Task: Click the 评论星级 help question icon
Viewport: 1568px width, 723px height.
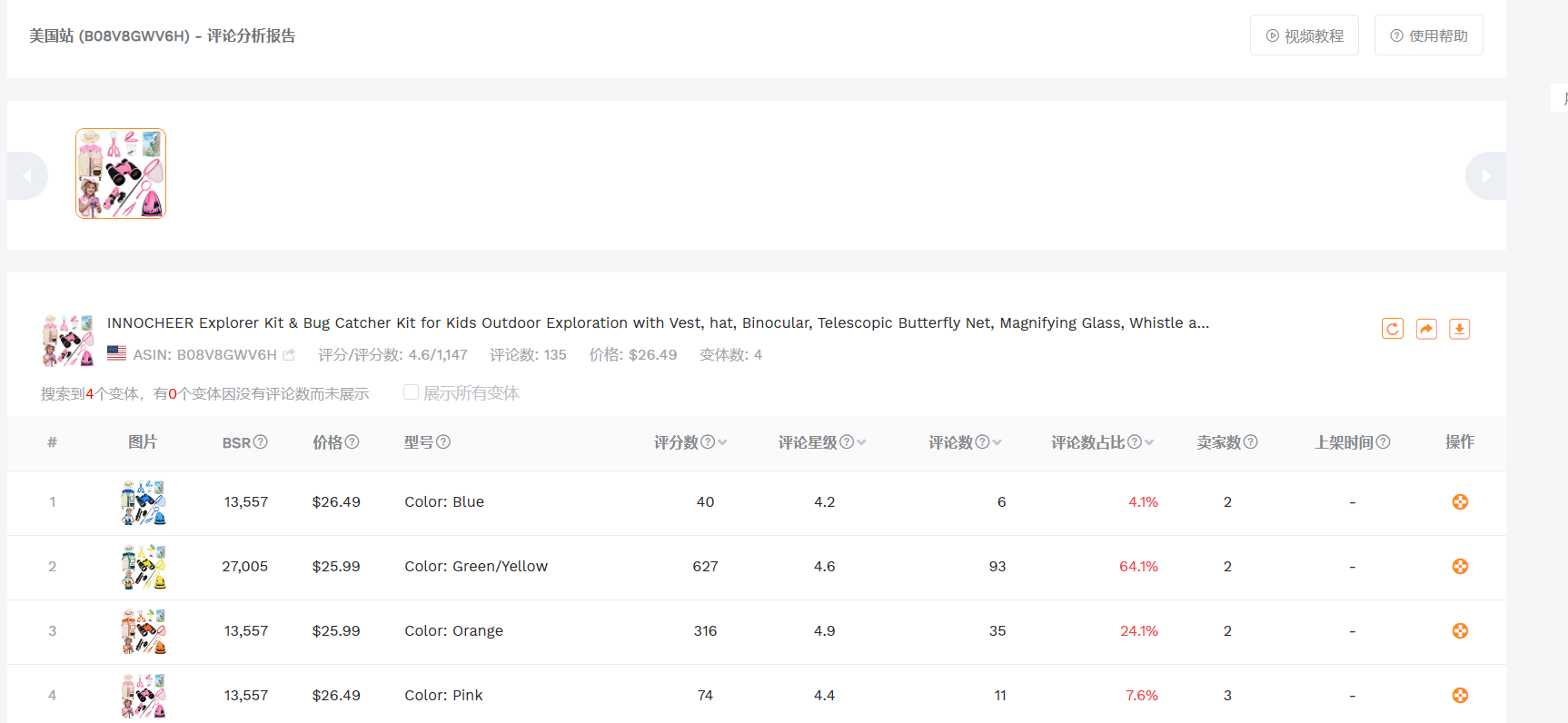Action: click(847, 442)
